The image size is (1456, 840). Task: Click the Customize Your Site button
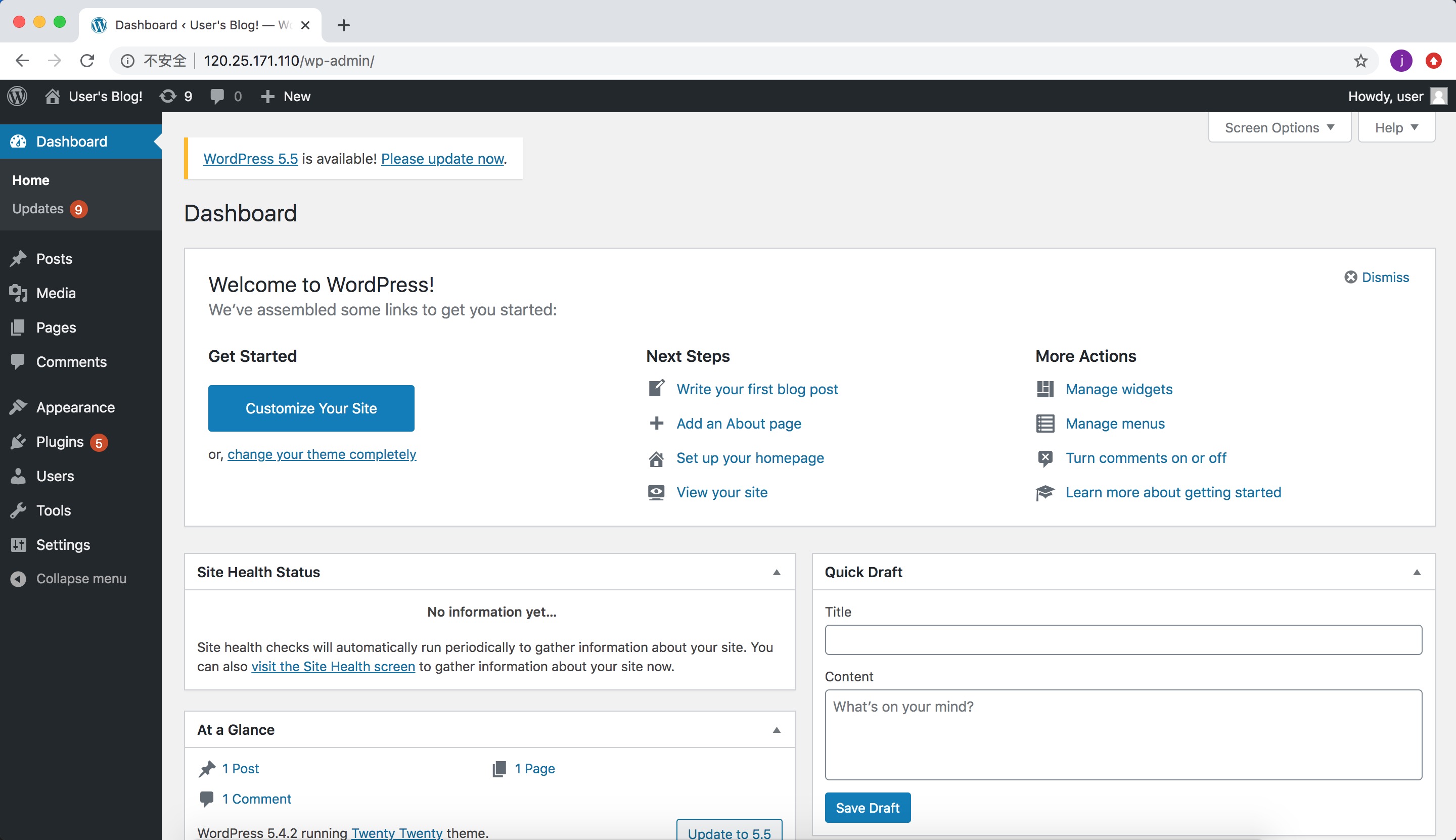pyautogui.click(x=311, y=408)
